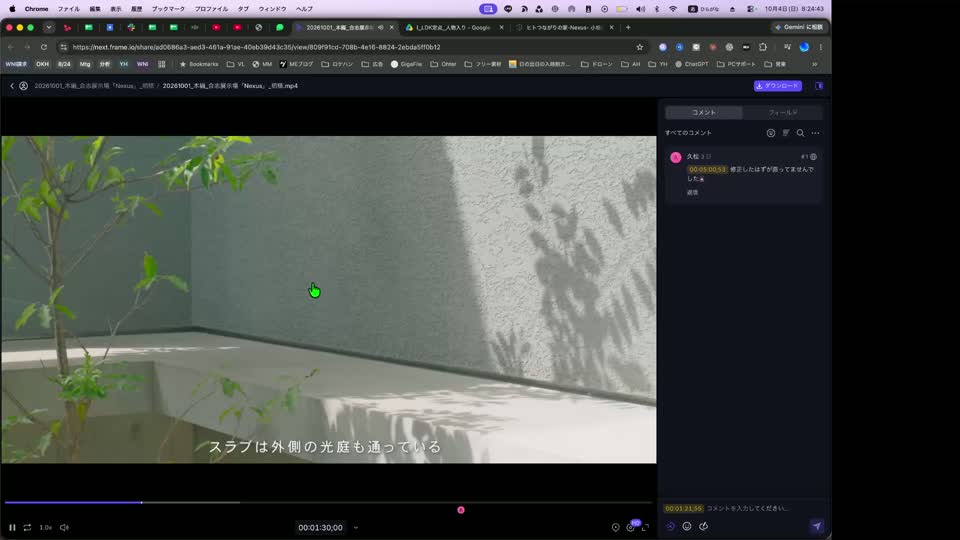960x540 pixels.
Task: Toggle loop playback icon
Action: [28, 527]
